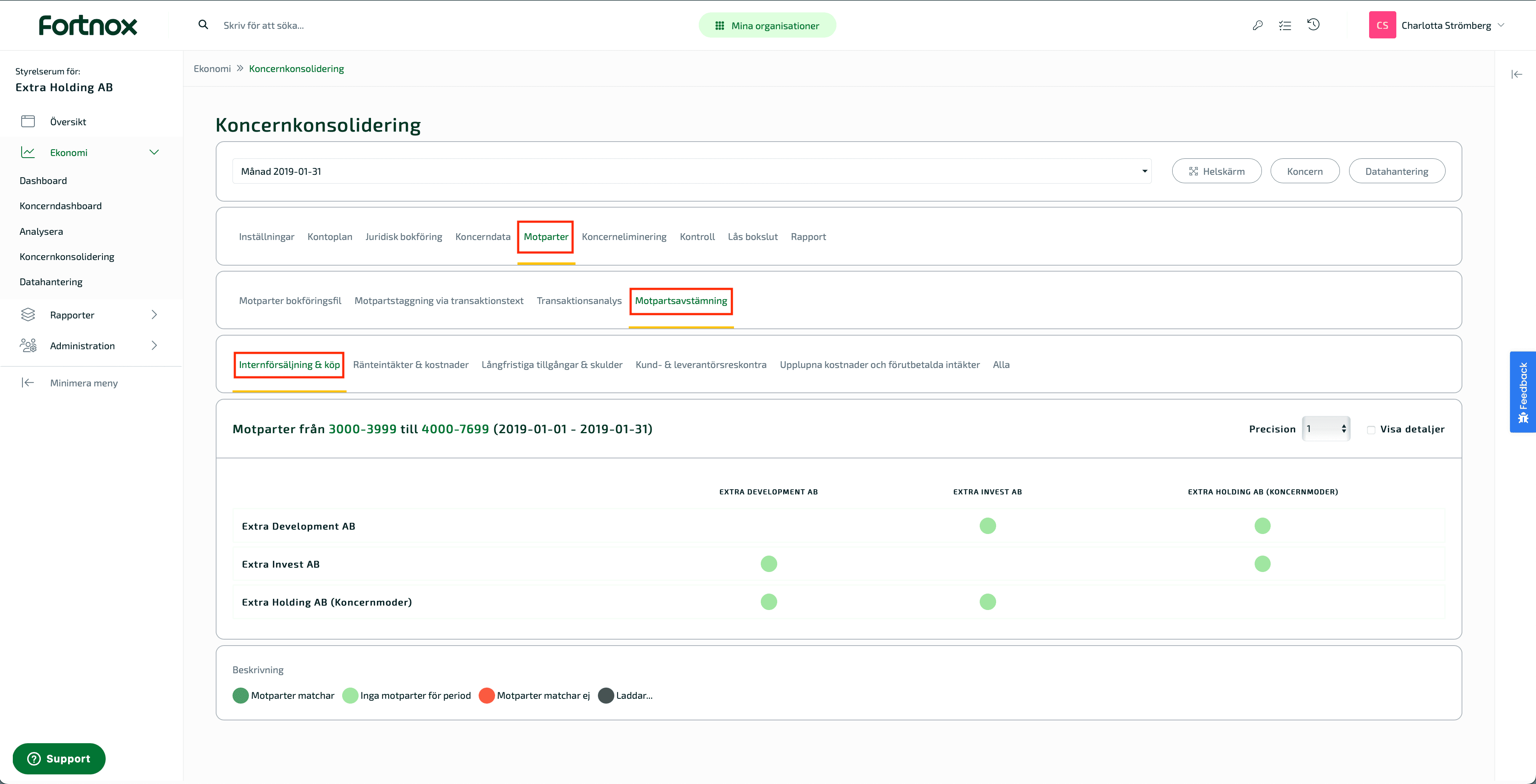Image resolution: width=1536 pixels, height=784 pixels.
Task: Click the Inga motparter för period legend swatch
Action: (x=350, y=695)
